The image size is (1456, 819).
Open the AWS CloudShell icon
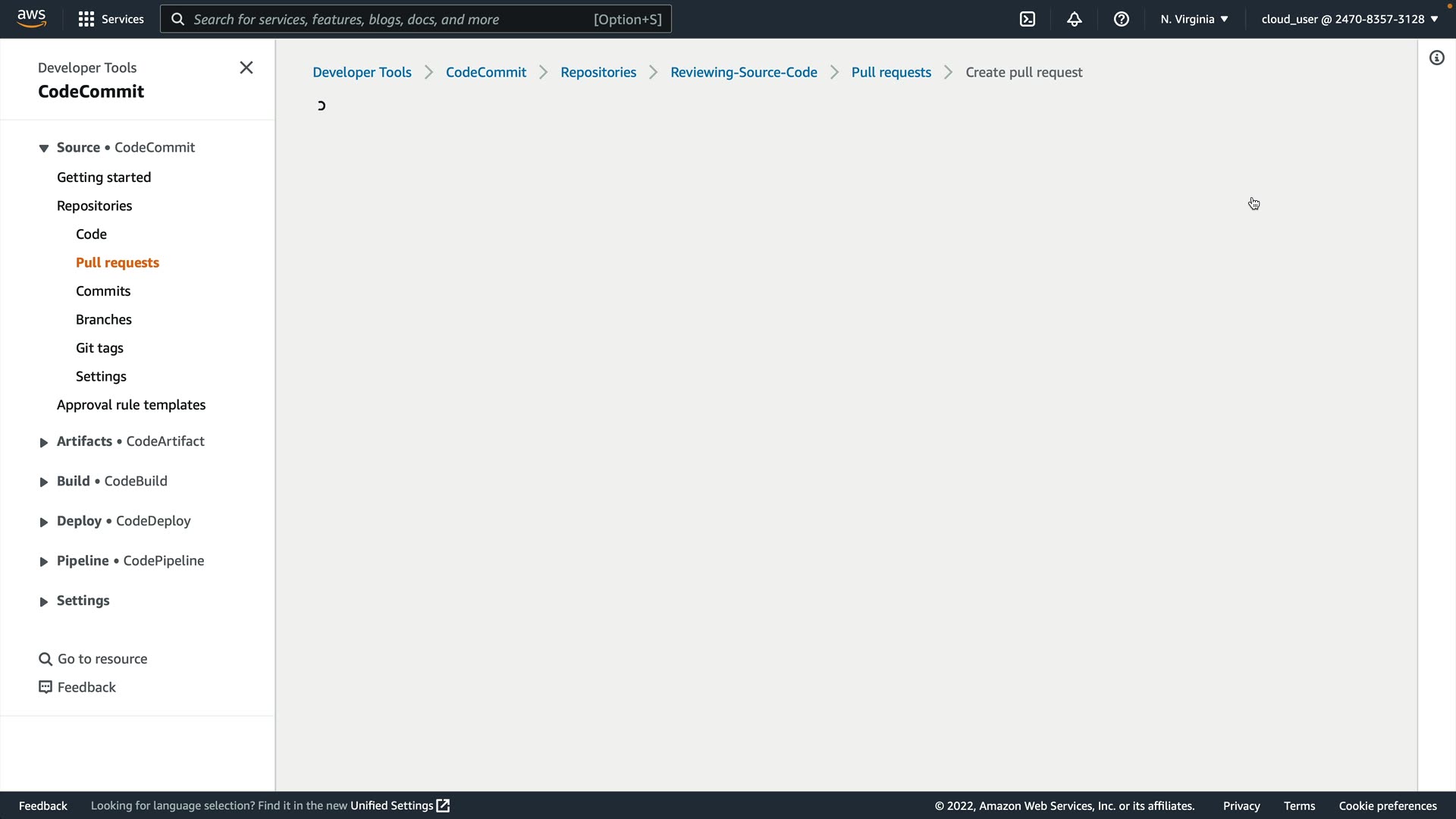[x=1028, y=19]
